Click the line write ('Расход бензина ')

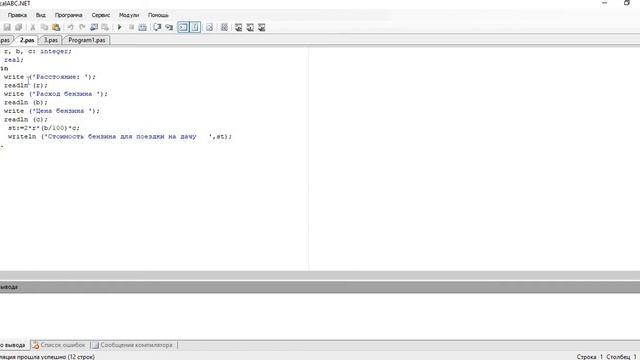[56, 94]
